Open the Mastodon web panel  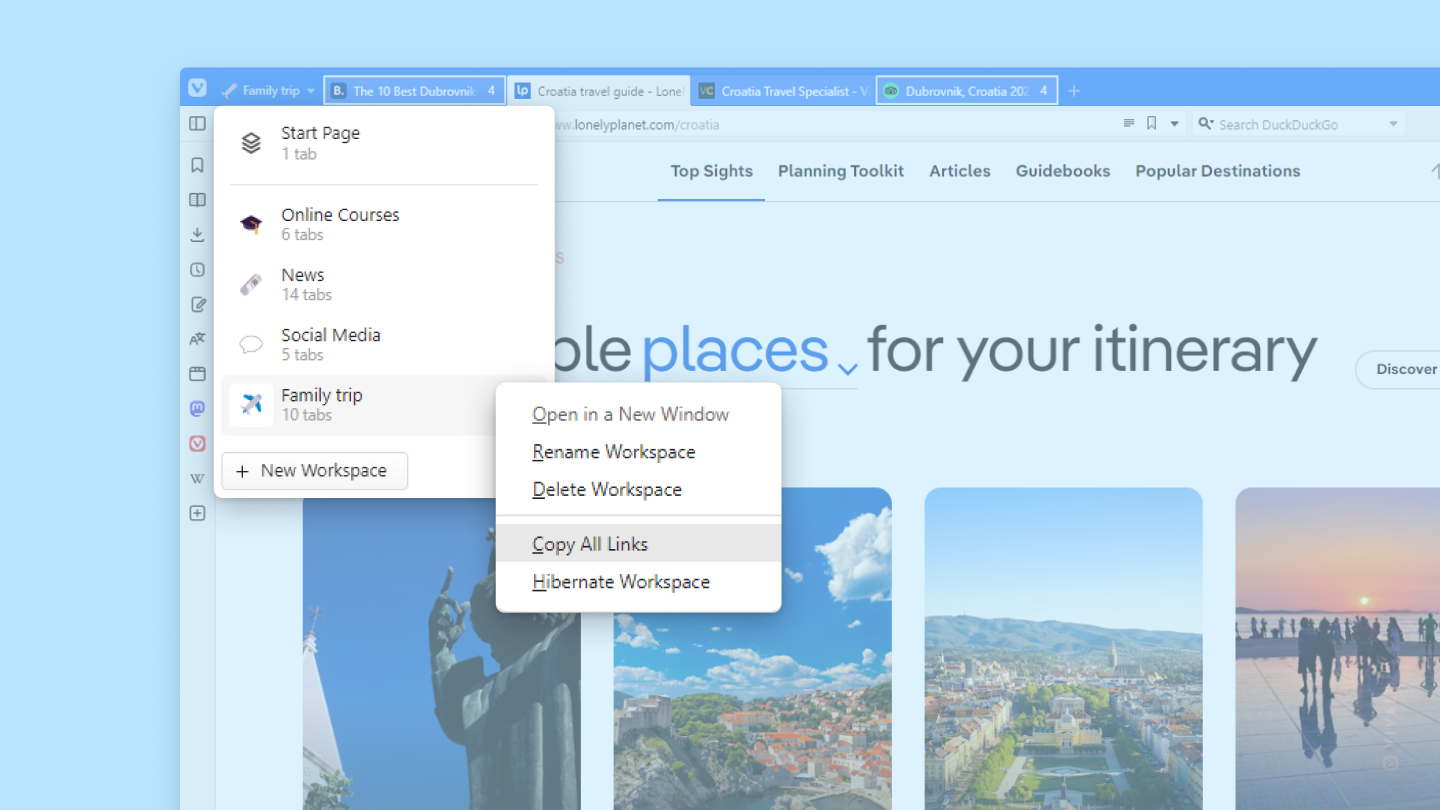[x=197, y=409]
